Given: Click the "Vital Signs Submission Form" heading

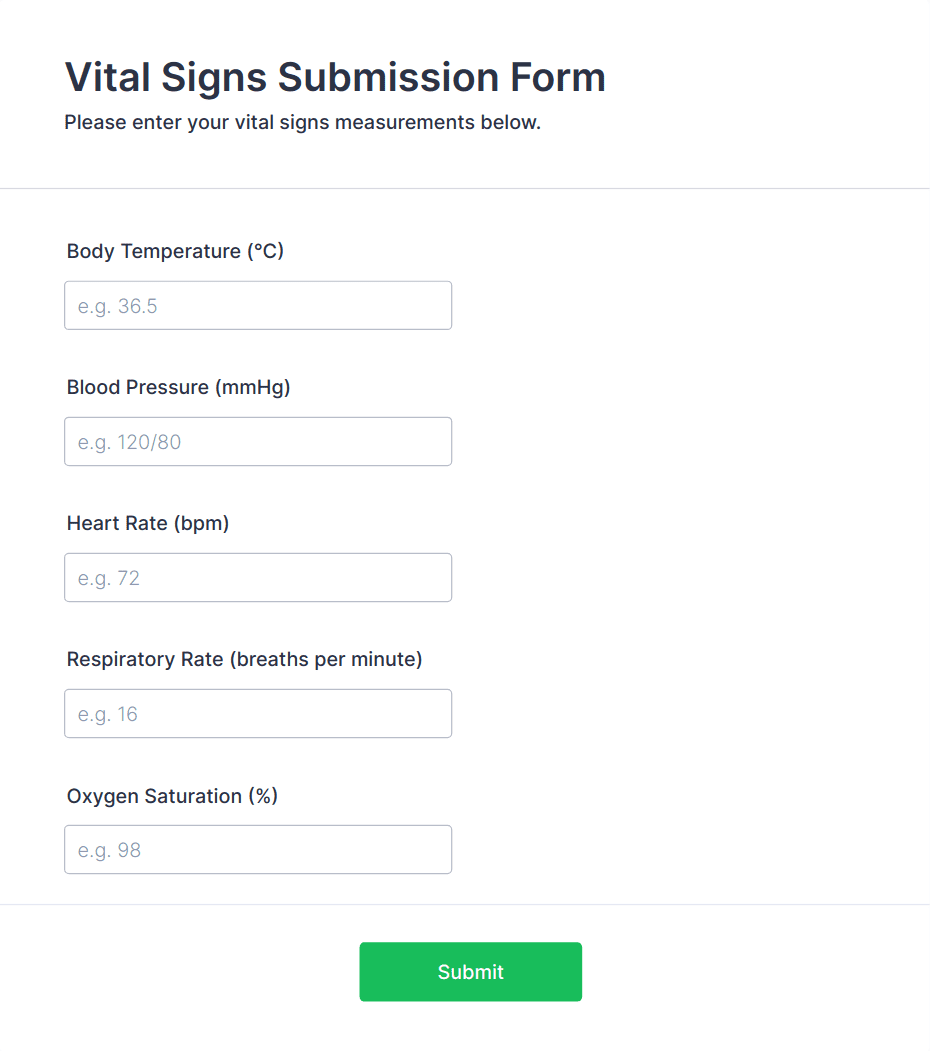Looking at the screenshot, I should pyautogui.click(x=335, y=77).
